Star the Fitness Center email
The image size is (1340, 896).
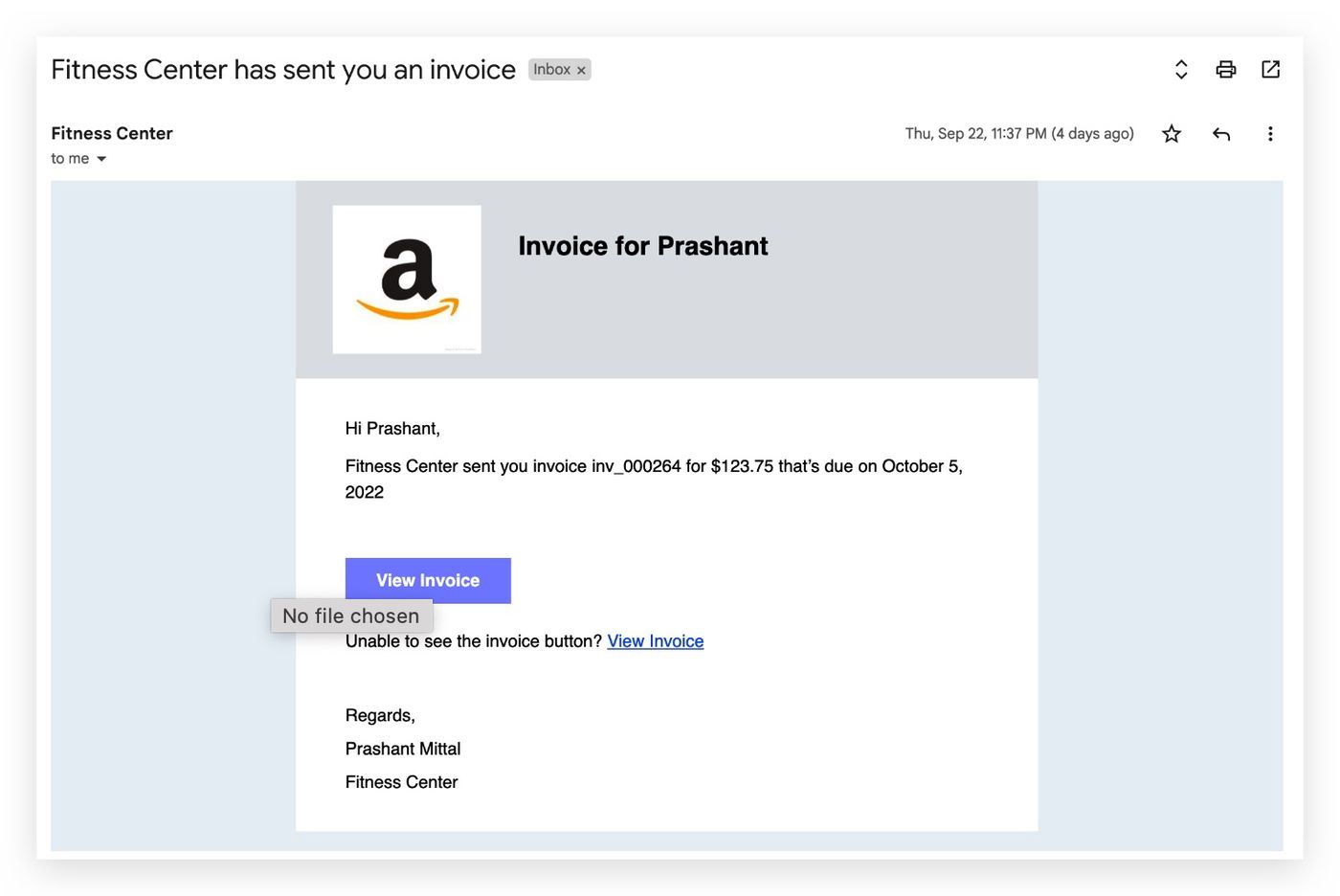1172,134
